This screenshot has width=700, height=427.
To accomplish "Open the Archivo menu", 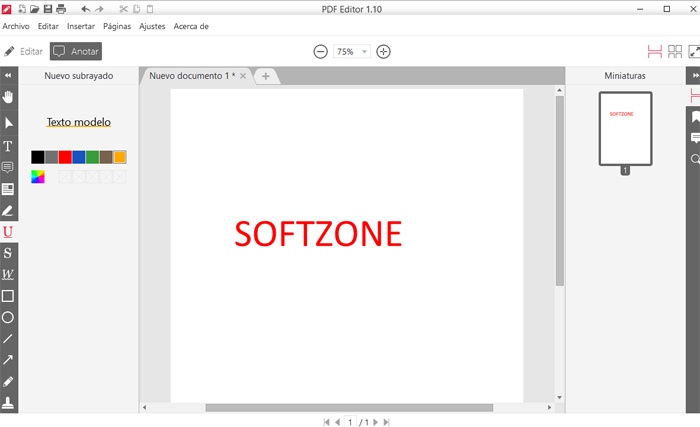I will (16, 26).
